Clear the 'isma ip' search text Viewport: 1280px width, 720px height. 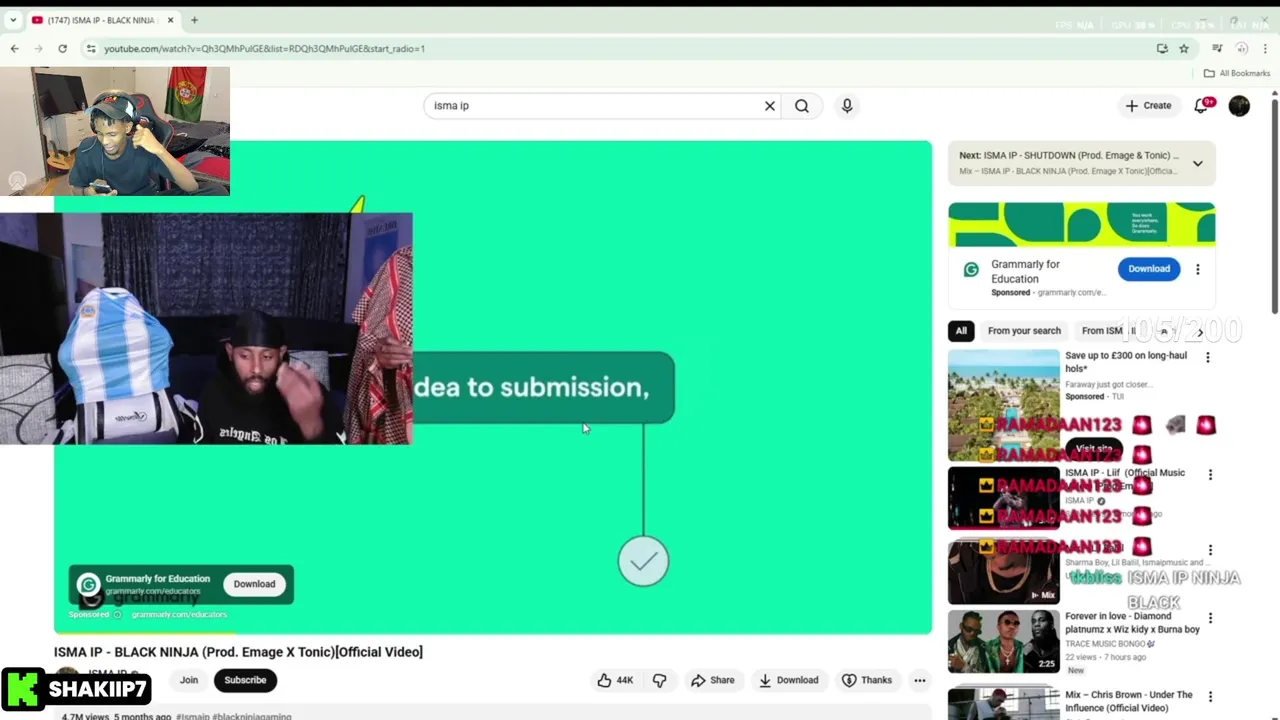click(770, 106)
